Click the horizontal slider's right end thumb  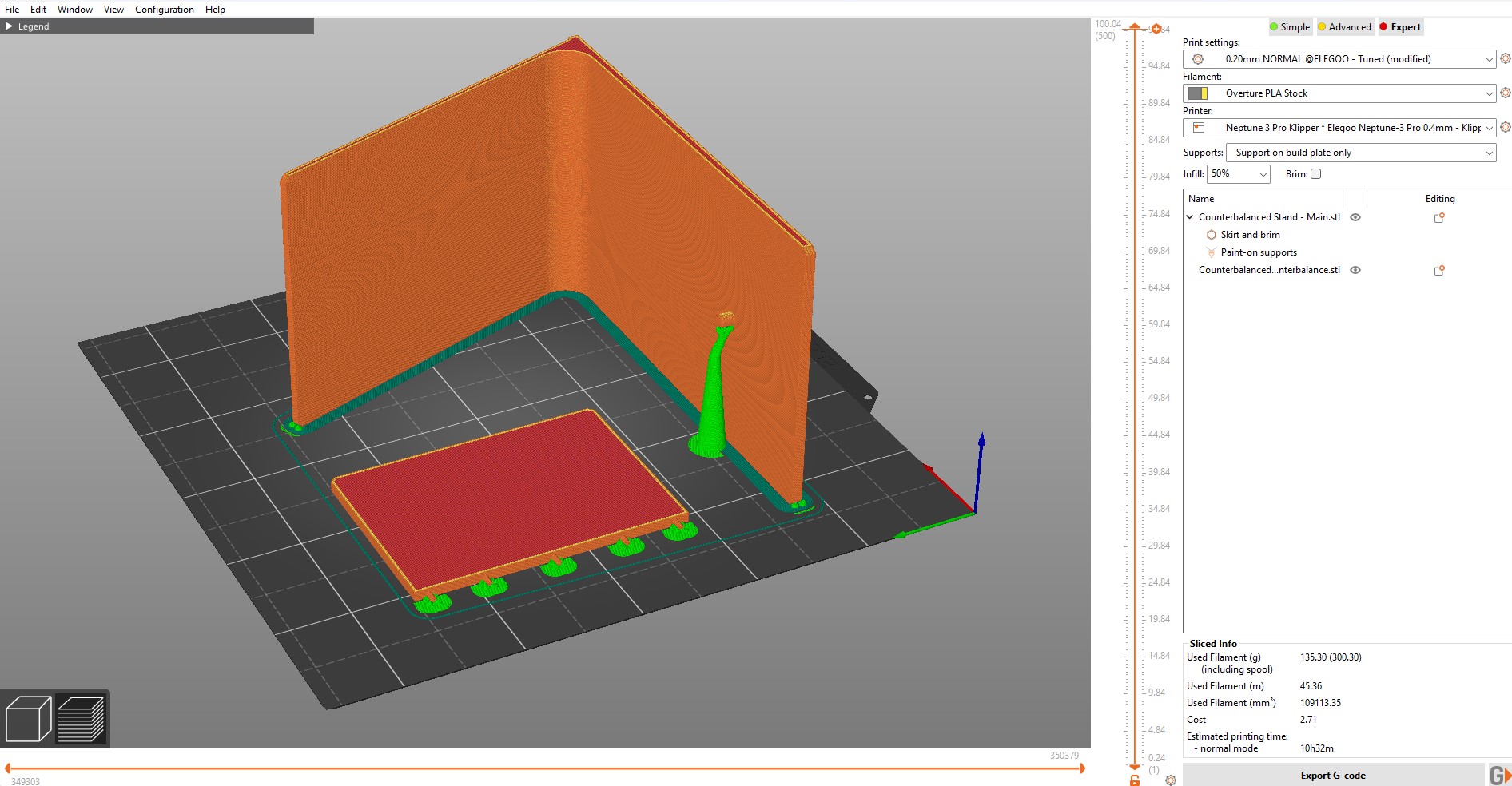[1082, 768]
